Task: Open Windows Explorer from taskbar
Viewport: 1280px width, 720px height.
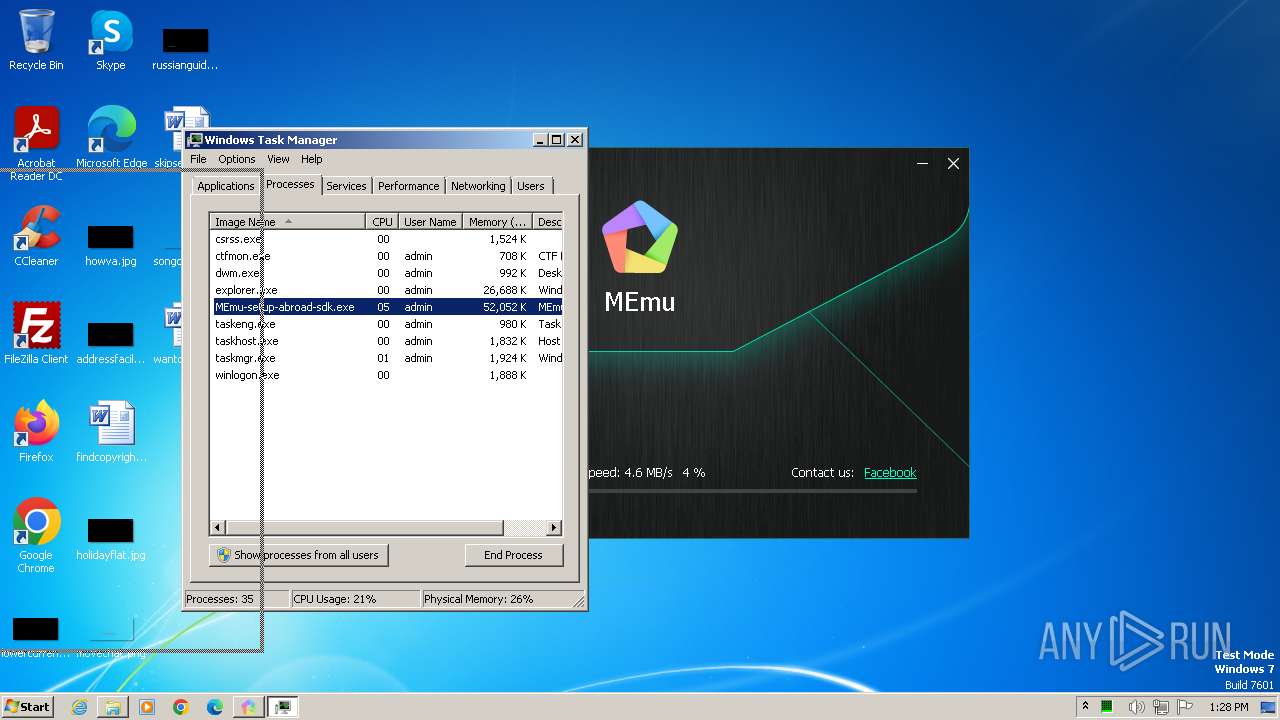Action: click(x=113, y=707)
